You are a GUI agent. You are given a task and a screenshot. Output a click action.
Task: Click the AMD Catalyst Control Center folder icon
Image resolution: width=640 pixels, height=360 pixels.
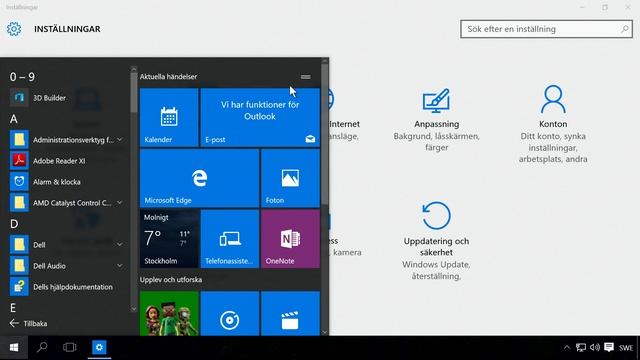19,202
